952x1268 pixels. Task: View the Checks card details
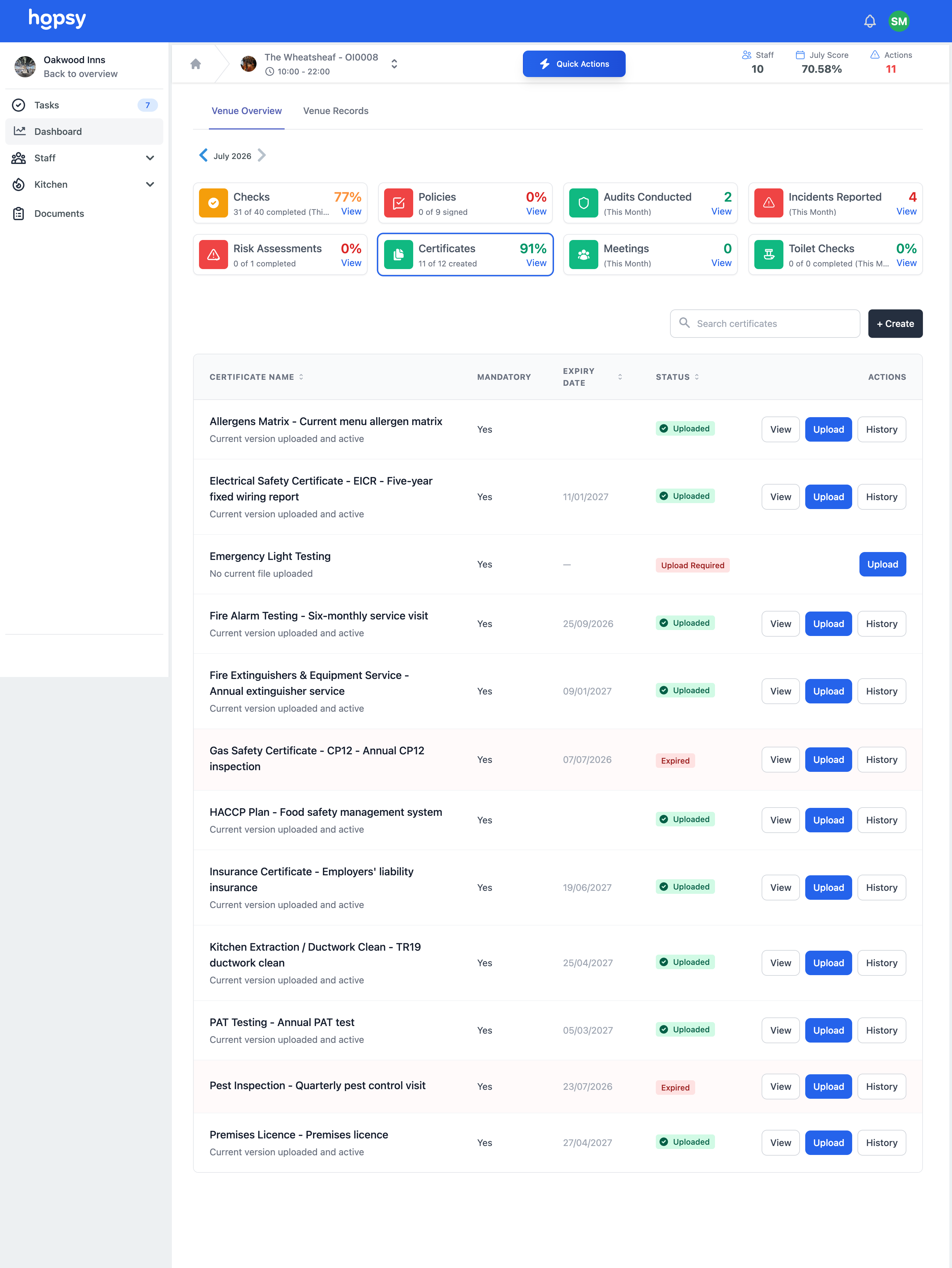(x=351, y=212)
